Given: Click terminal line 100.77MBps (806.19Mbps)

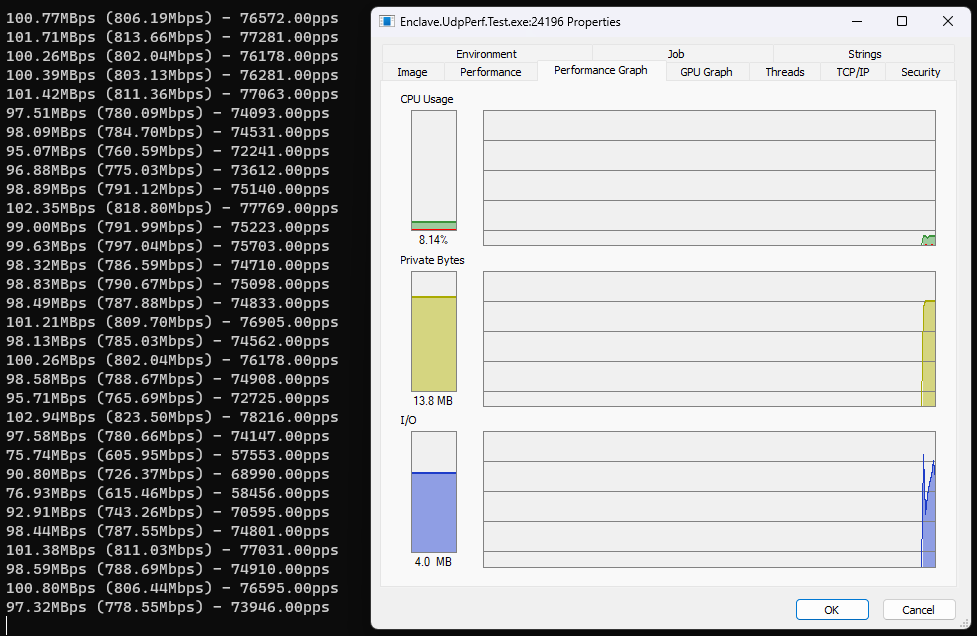Looking at the screenshot, I should (x=172, y=18).
